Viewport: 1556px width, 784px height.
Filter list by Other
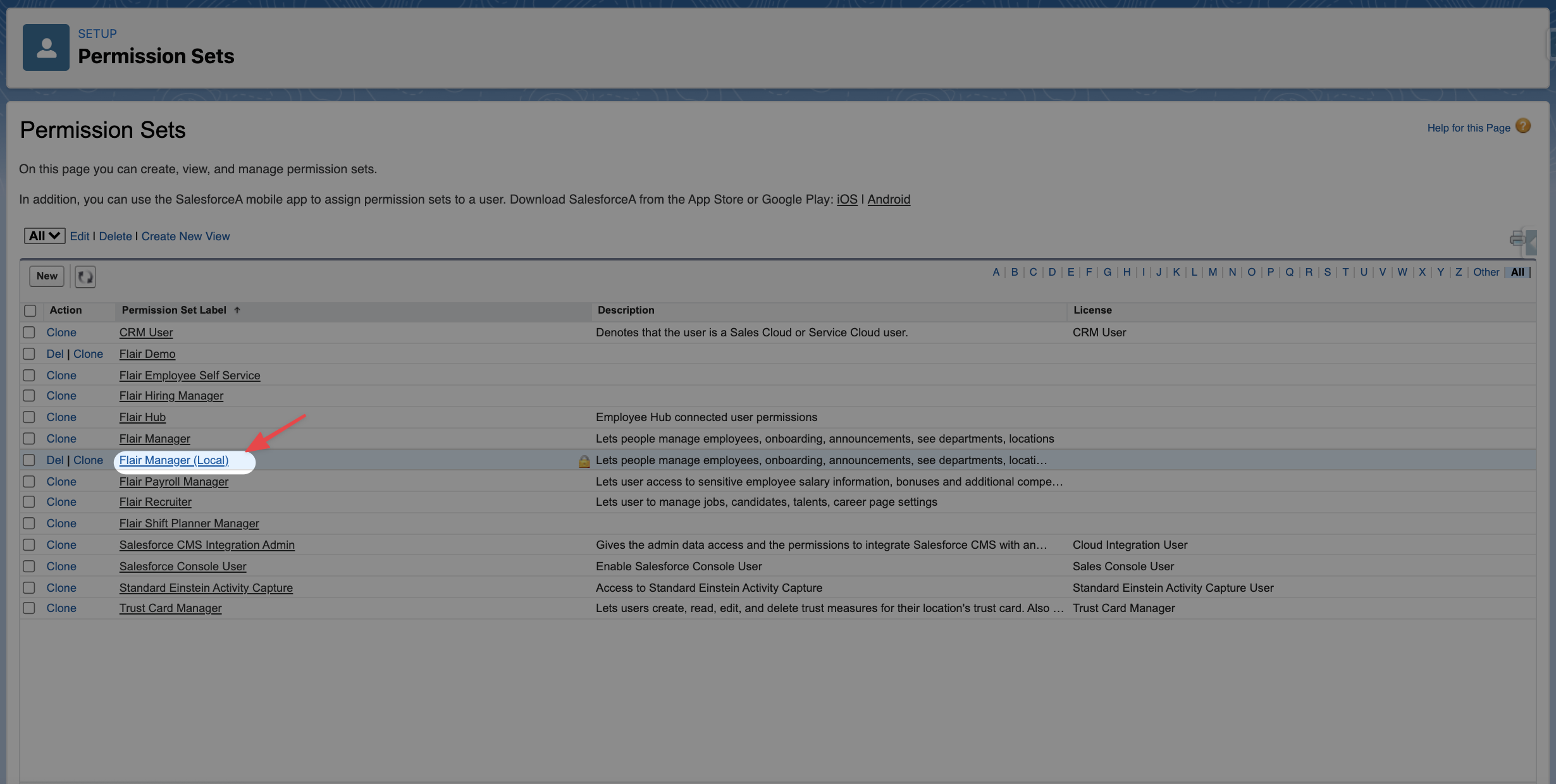(x=1486, y=272)
